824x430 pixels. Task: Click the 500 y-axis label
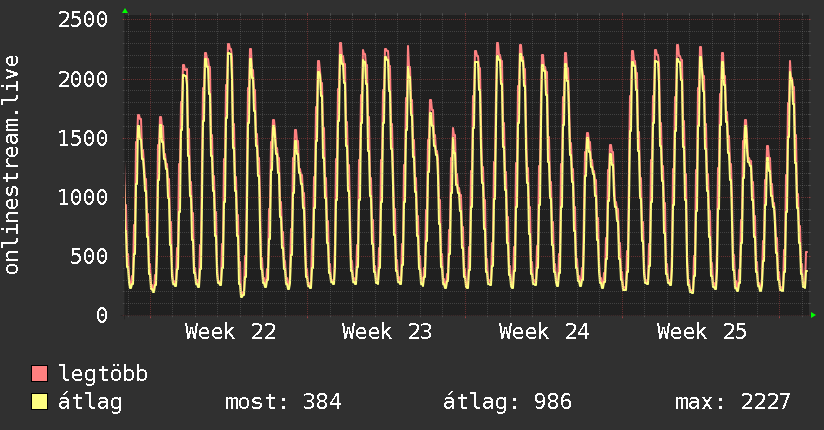coord(89,257)
